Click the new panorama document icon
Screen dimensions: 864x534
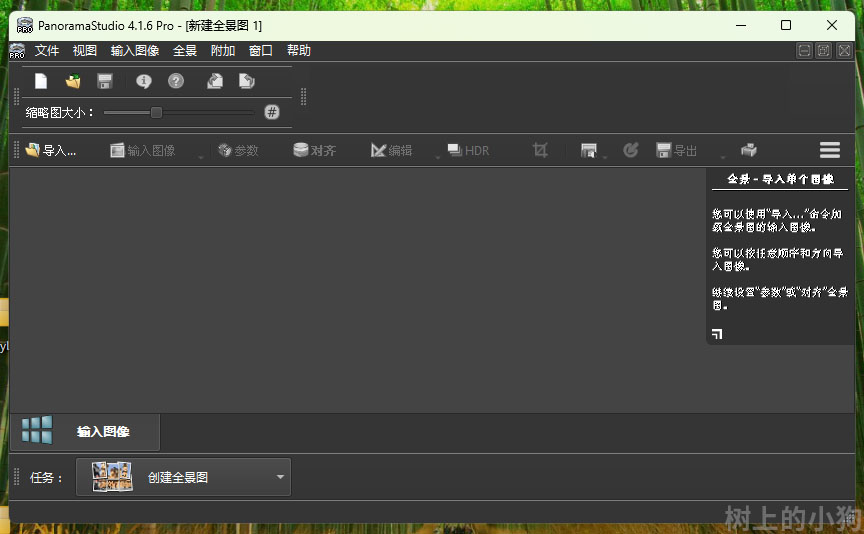click(x=41, y=81)
